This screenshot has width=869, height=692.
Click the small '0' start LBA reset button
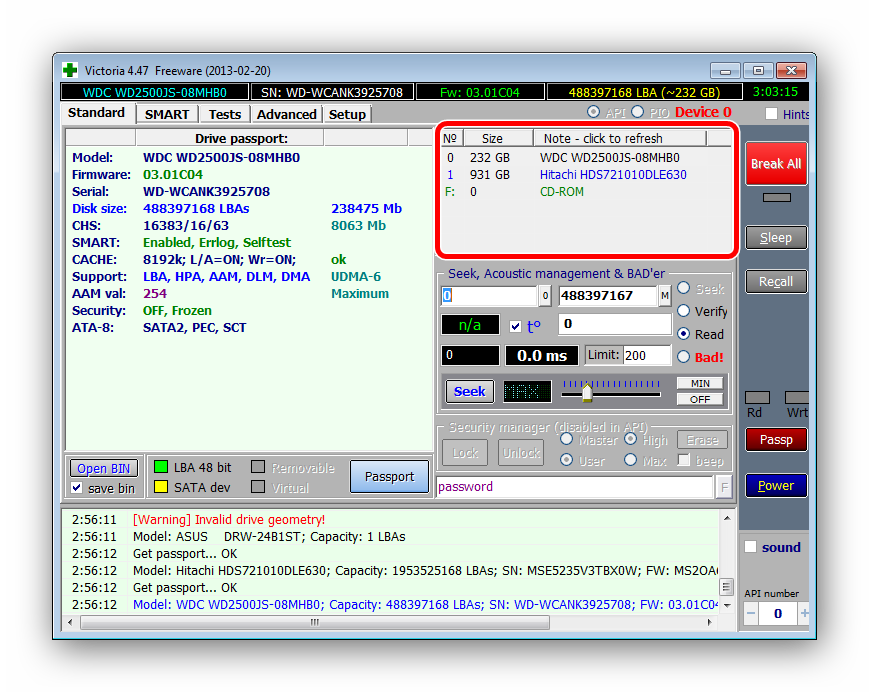pos(545,296)
